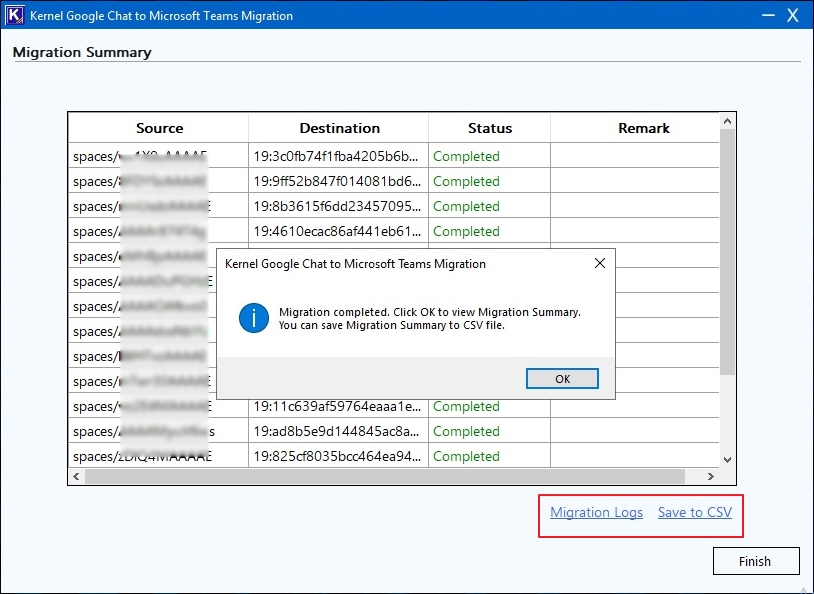The image size is (814, 594).
Task: Click the Migration Summary heading
Action: click(x=82, y=52)
